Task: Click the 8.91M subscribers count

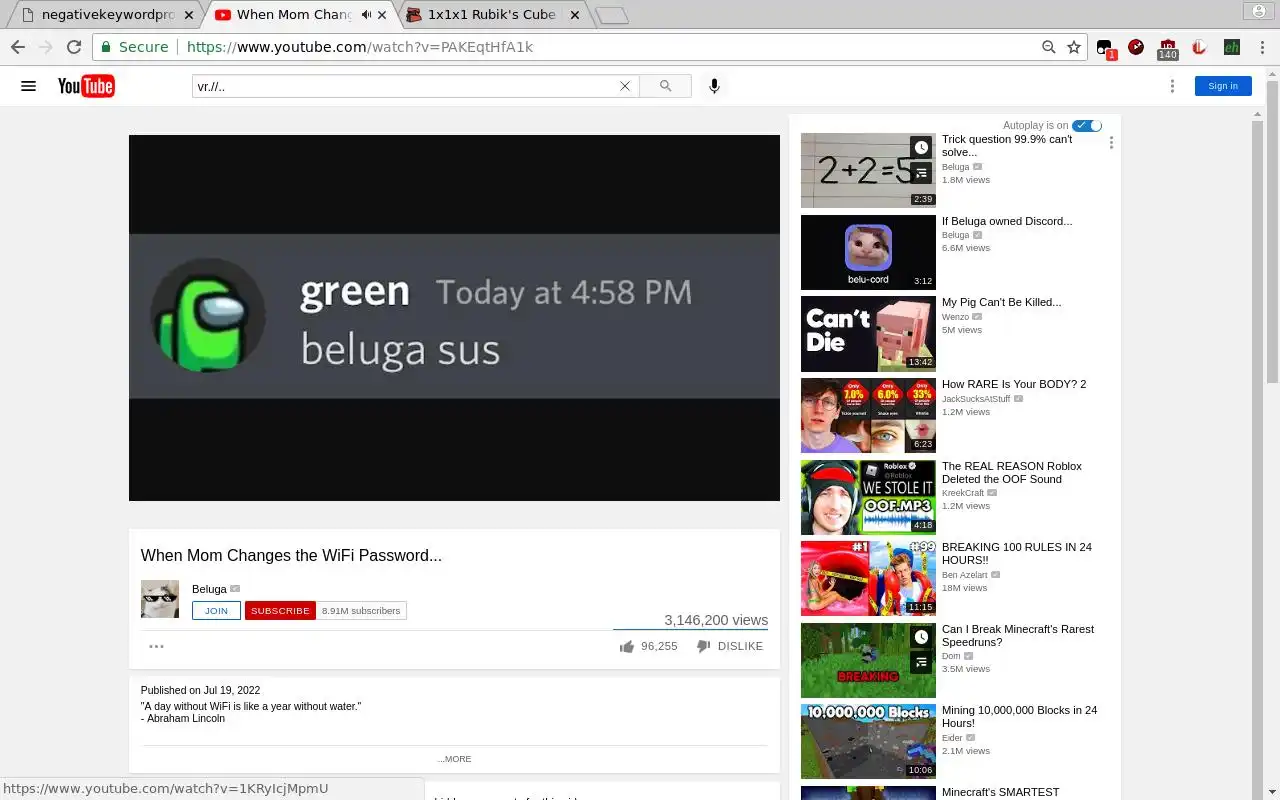Action: coord(361,610)
